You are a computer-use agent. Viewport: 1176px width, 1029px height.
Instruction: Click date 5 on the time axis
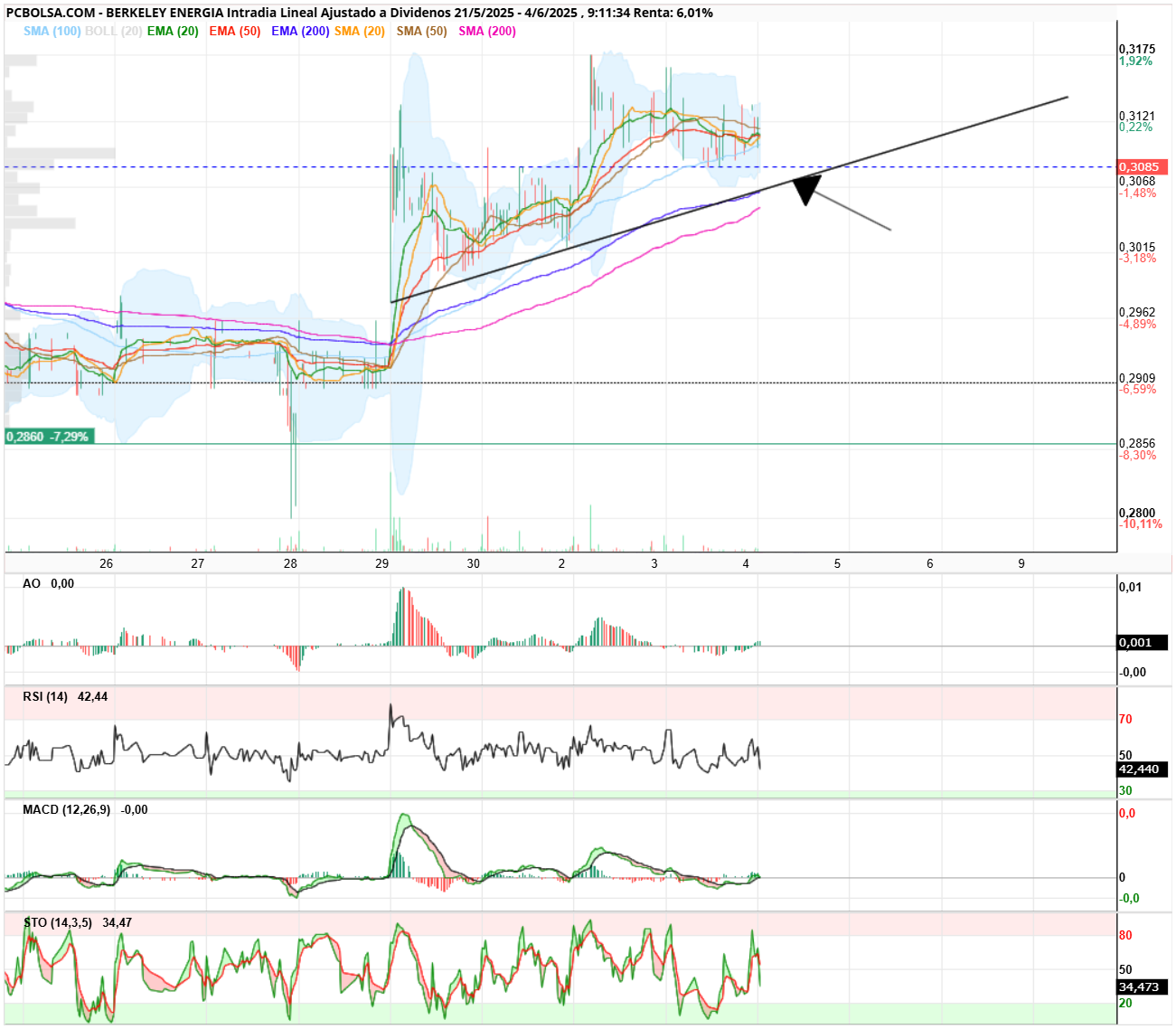tap(837, 563)
